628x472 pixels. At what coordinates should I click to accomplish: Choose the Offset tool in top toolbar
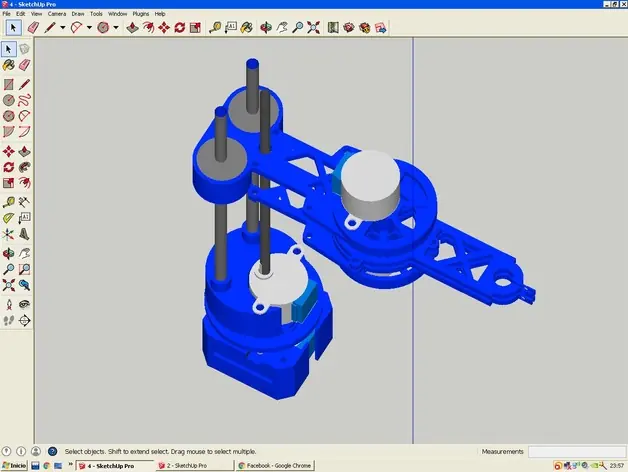(148, 28)
